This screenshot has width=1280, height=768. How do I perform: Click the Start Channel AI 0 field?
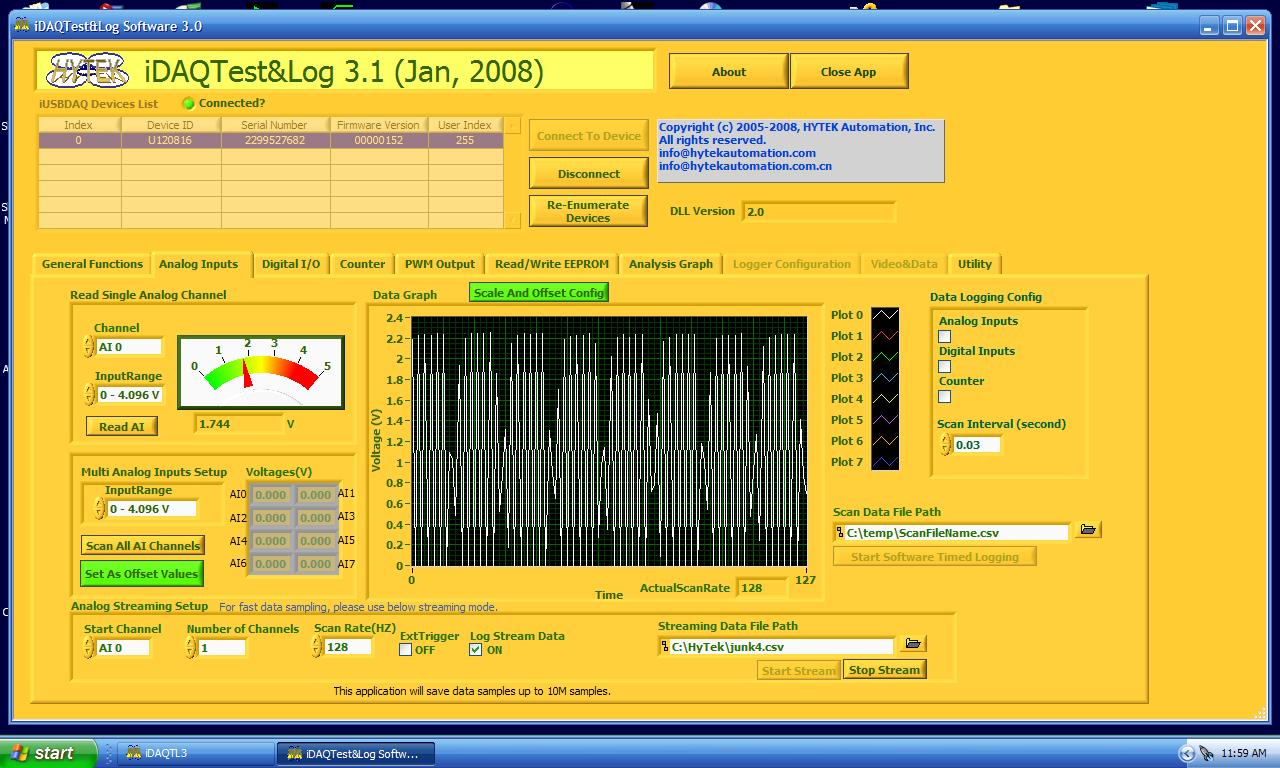(124, 648)
